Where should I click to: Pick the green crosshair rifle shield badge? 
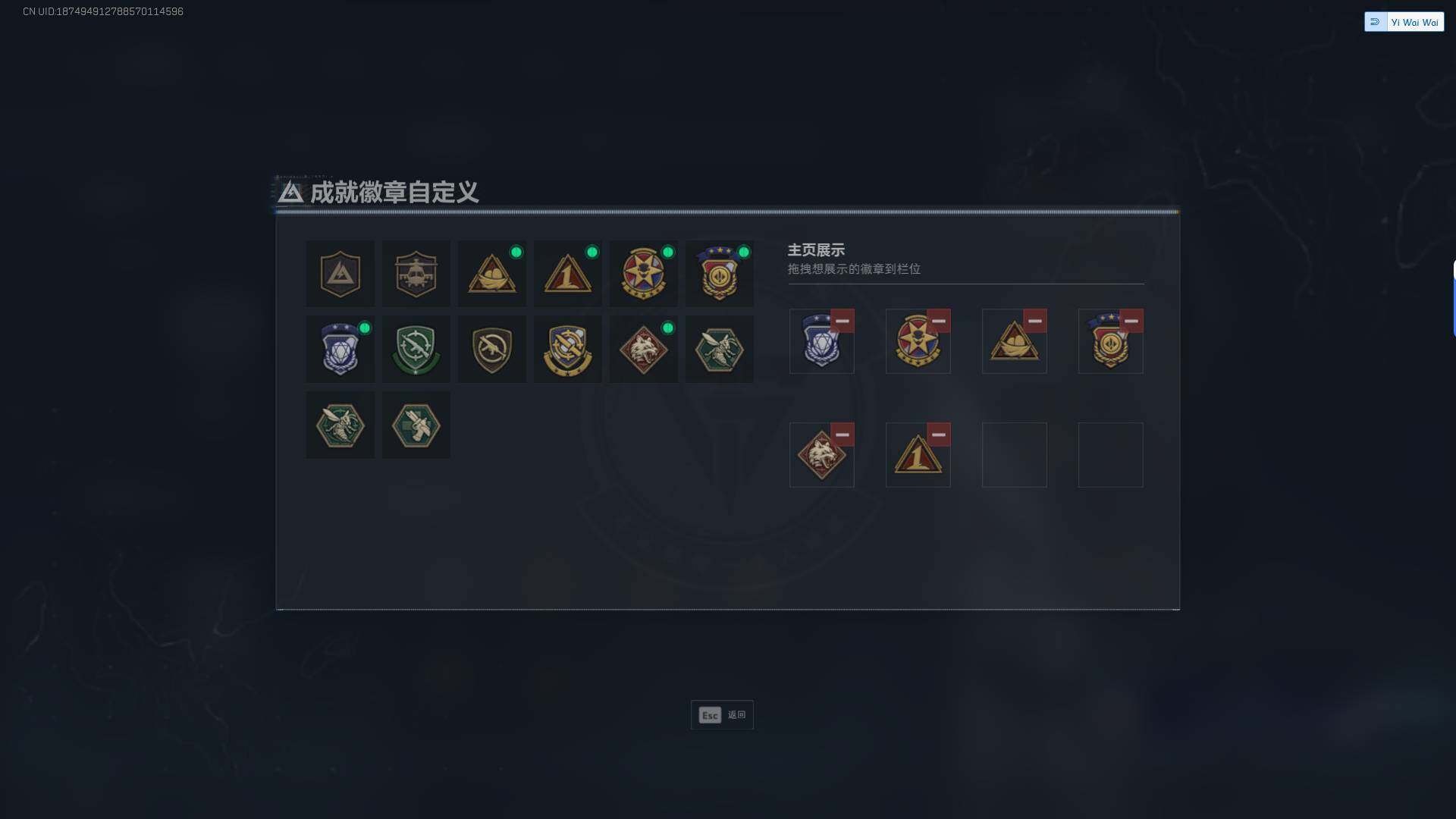tap(416, 350)
